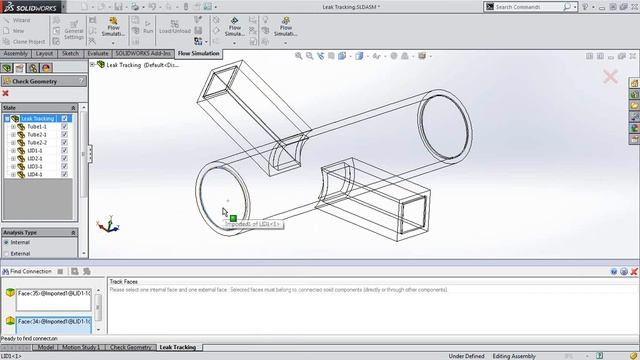This screenshot has height=360, width=640.
Task: Open the Model bottom tab
Action: coord(46,347)
